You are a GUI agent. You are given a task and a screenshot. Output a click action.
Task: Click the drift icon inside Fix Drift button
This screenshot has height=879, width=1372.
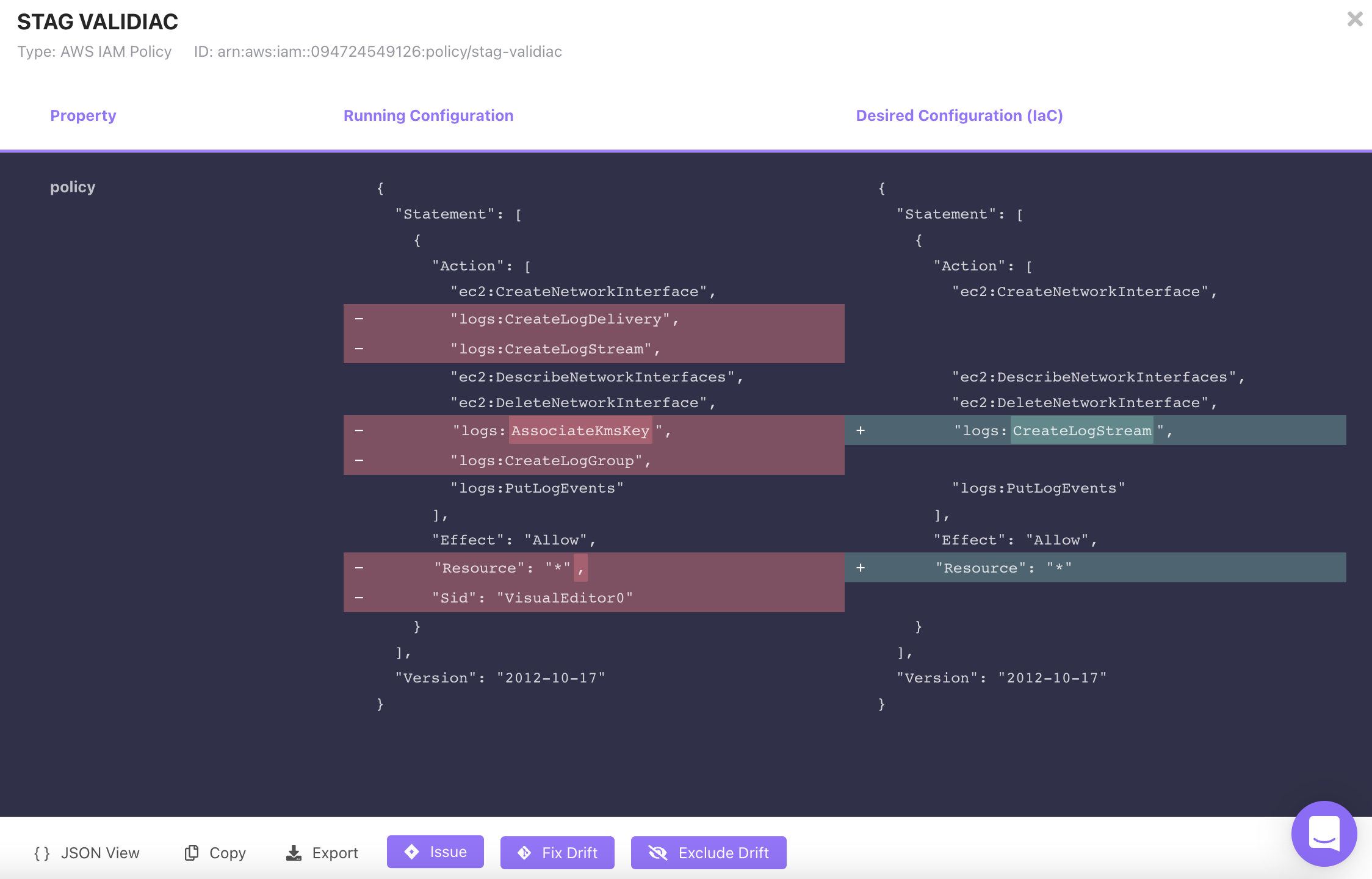click(525, 852)
